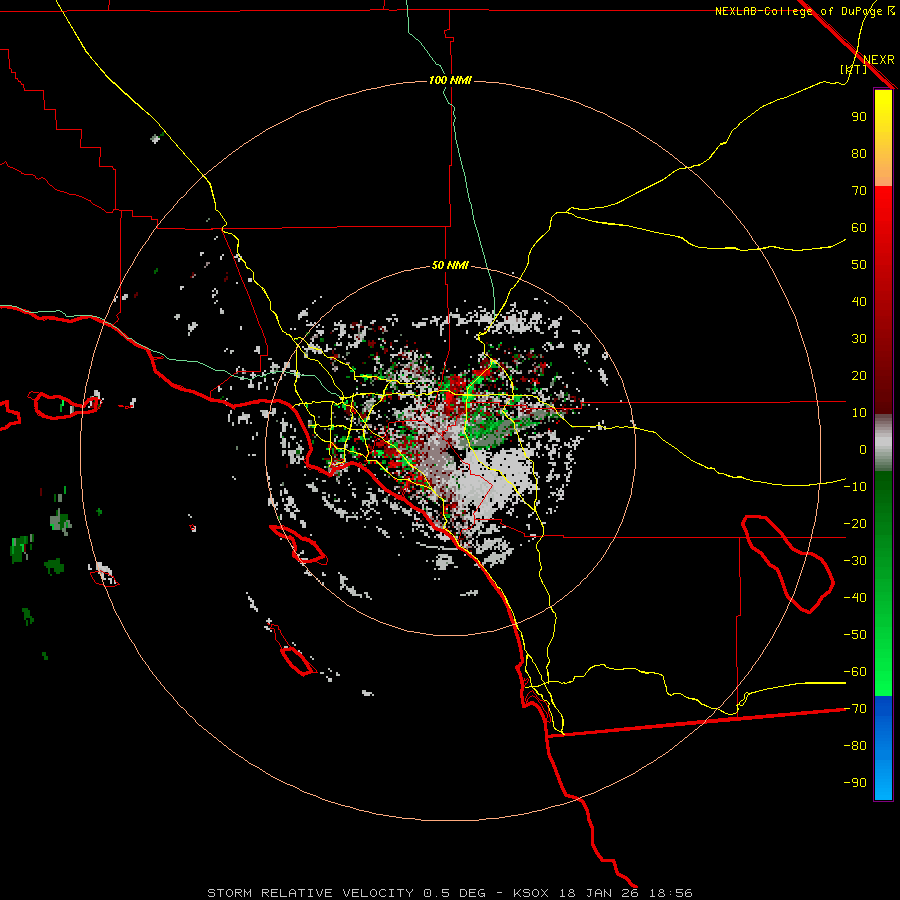Click the -50 scale label

[855, 635]
